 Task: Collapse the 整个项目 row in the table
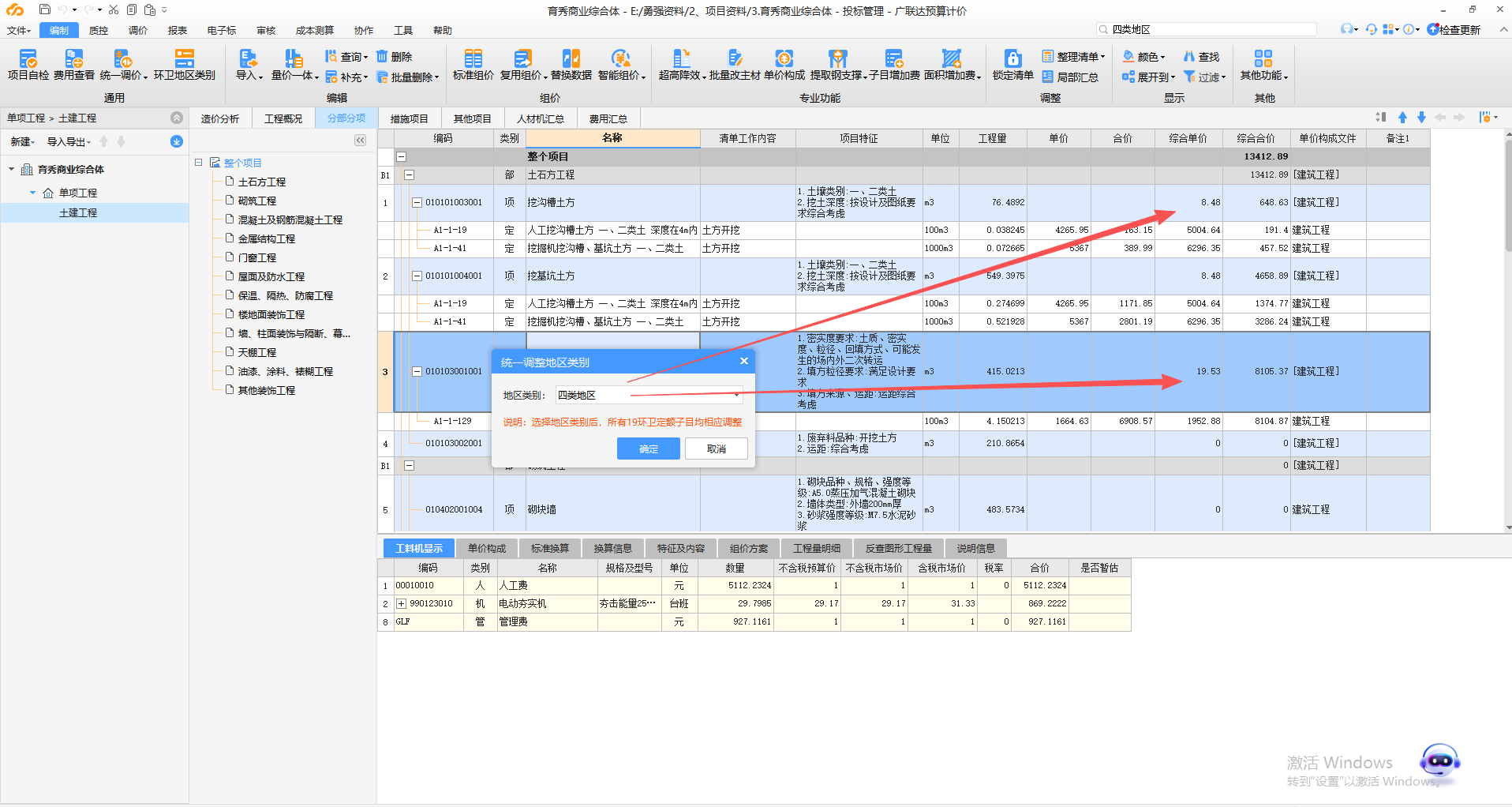401,156
